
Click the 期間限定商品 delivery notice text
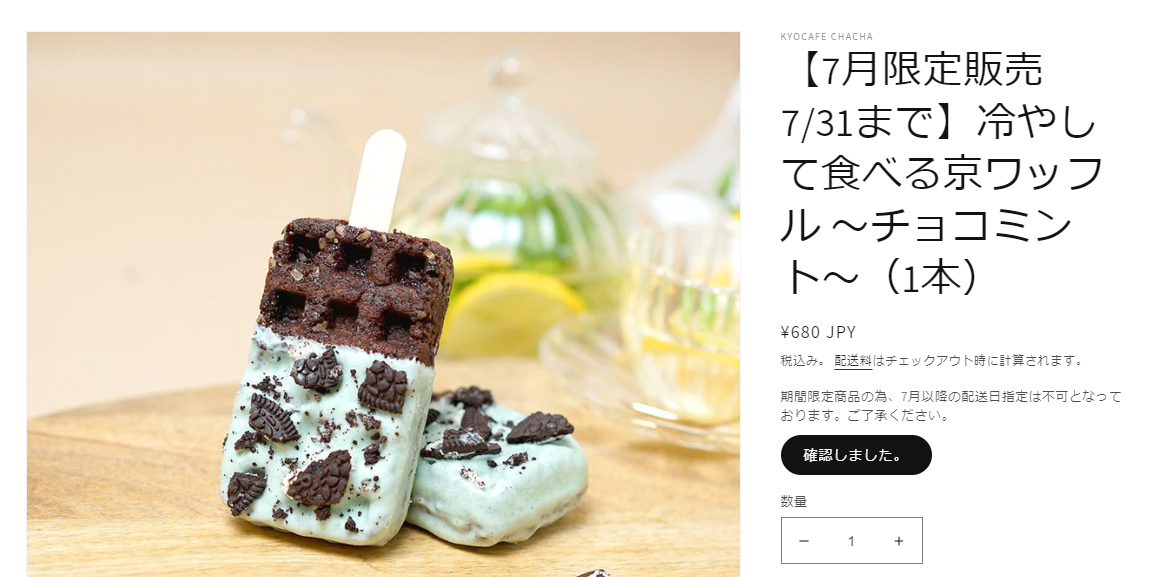[x=950, y=405]
